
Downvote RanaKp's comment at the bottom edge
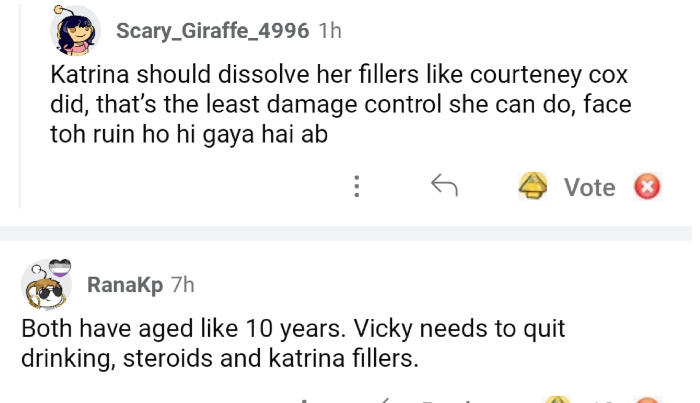click(648, 400)
